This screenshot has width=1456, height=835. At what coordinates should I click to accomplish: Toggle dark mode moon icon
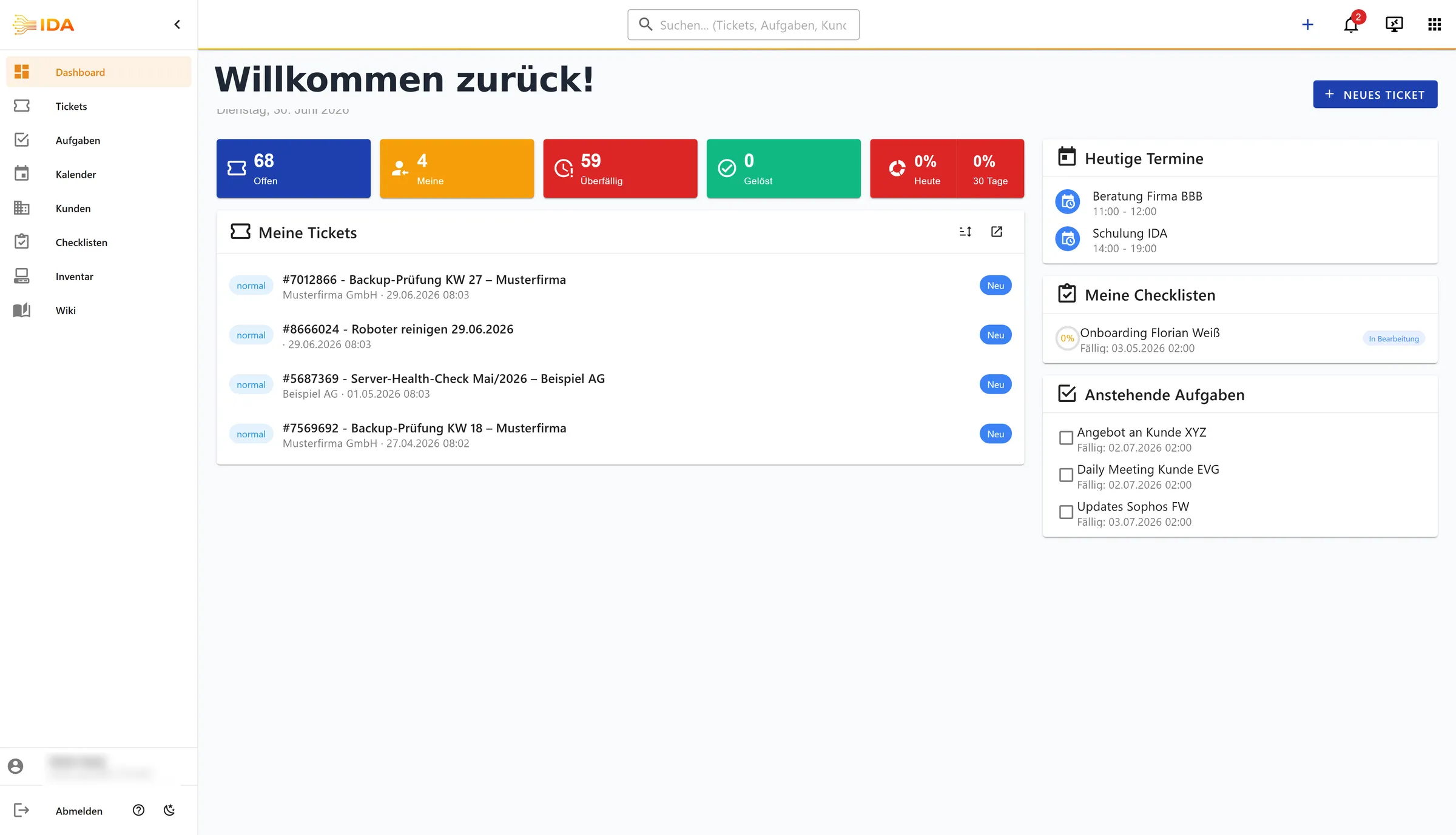click(169, 810)
